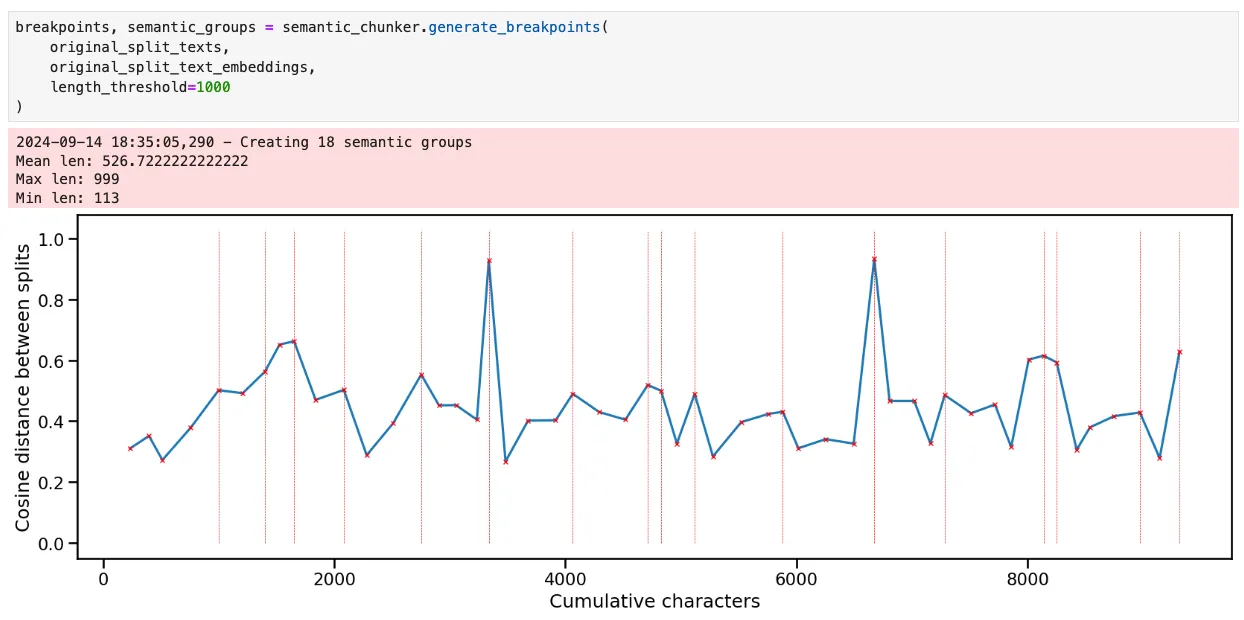
Task: Click the first data point of the line
Action: 130,448
